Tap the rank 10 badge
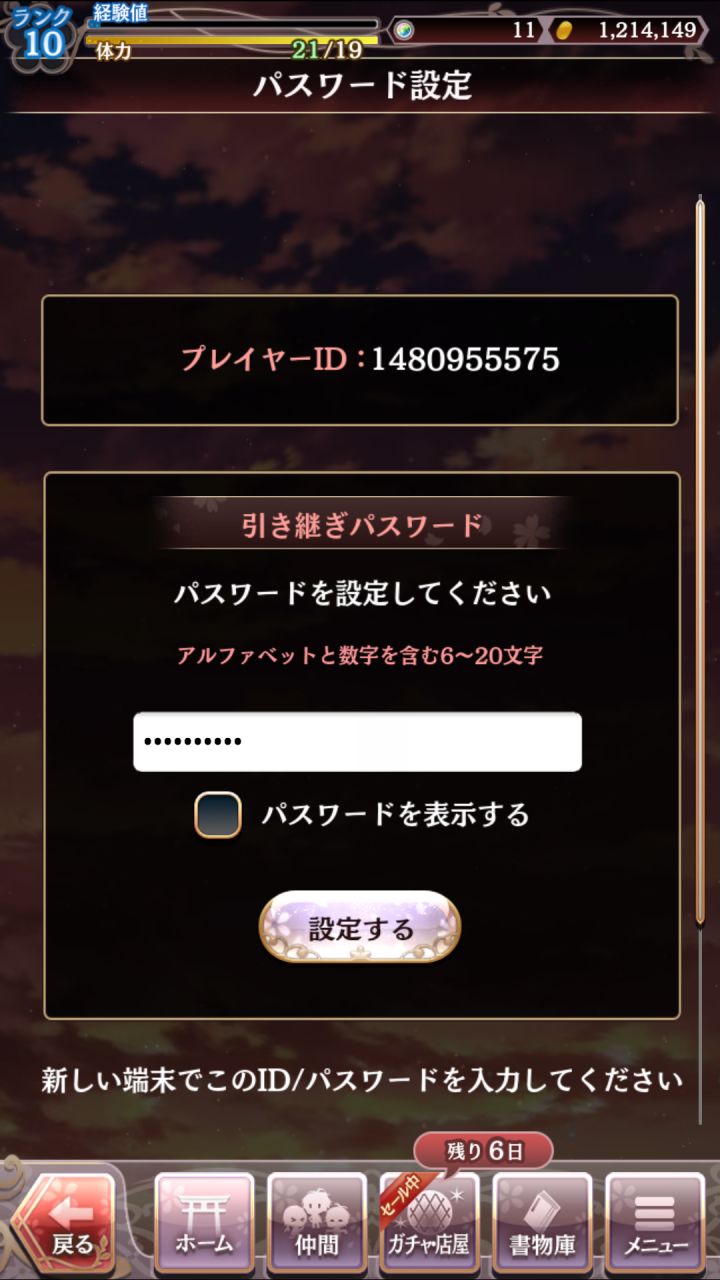 coord(42,33)
